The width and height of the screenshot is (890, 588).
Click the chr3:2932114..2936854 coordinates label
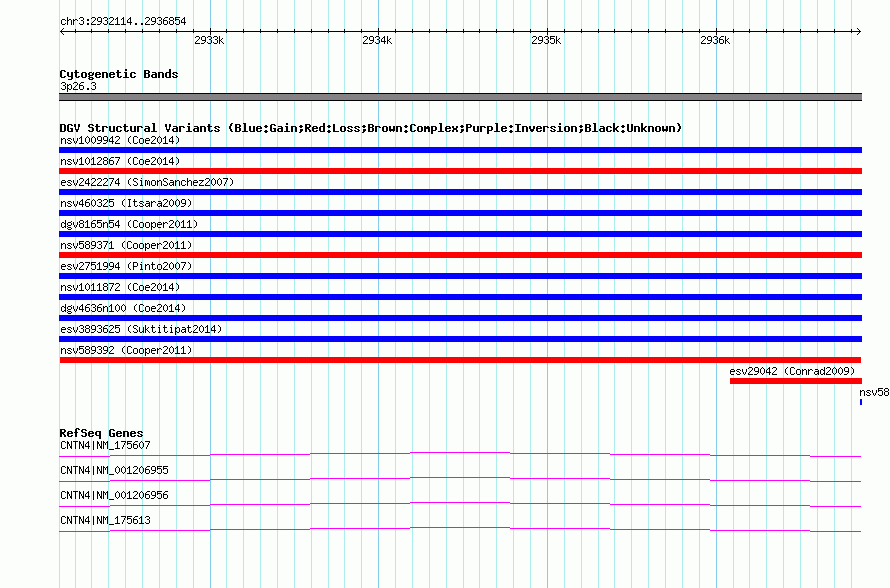[123, 22]
